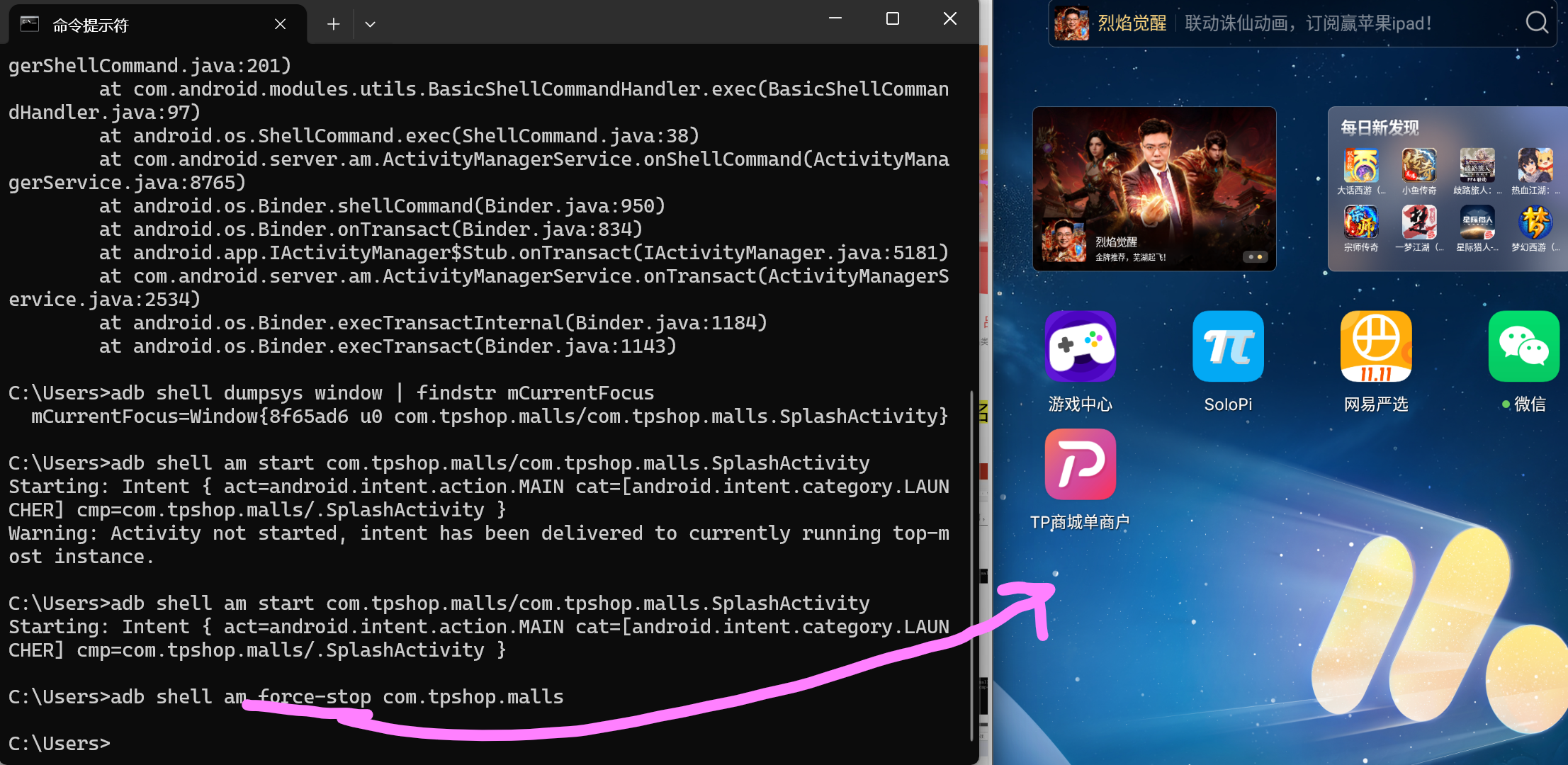Click the 'android.os.ShellCommand.exec' stack trace line
1568x765 pixels.
[x=399, y=136]
